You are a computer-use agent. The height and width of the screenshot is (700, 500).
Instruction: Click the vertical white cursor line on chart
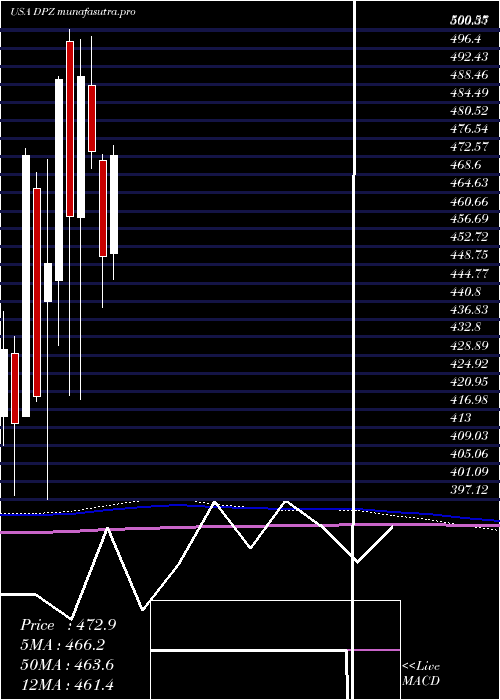355,348
